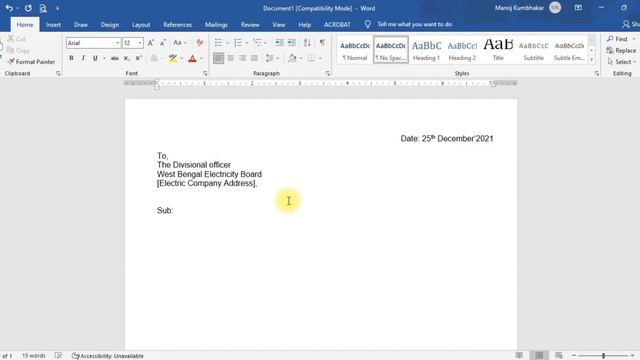Apply the Title style

(498, 50)
